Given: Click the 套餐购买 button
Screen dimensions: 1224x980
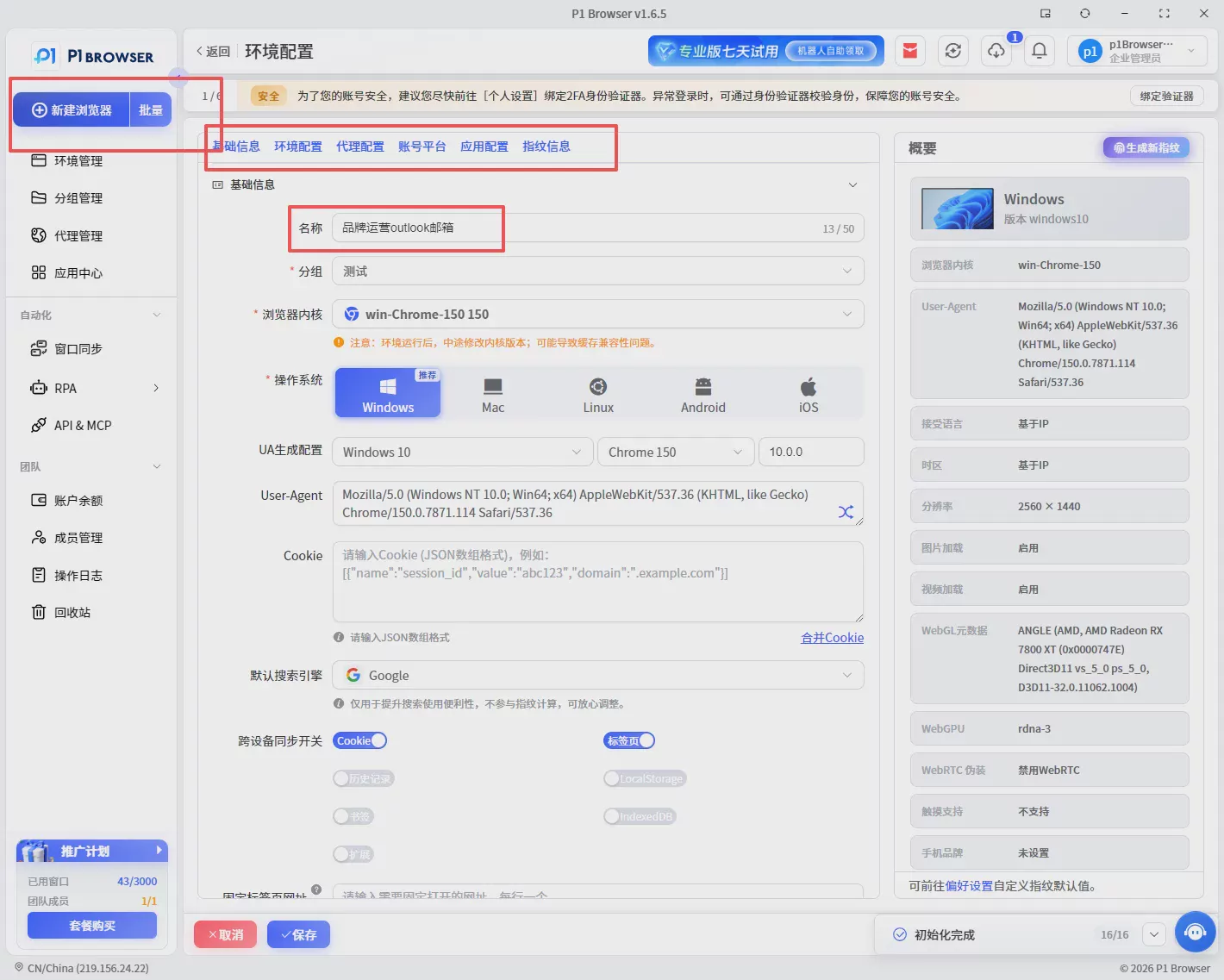Looking at the screenshot, I should [x=92, y=925].
